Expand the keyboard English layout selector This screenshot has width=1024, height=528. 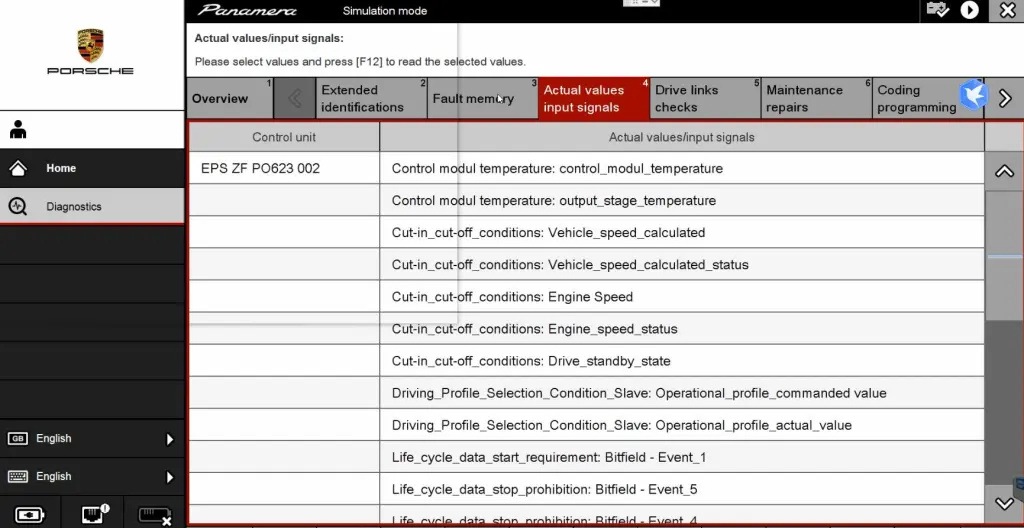coord(91,477)
